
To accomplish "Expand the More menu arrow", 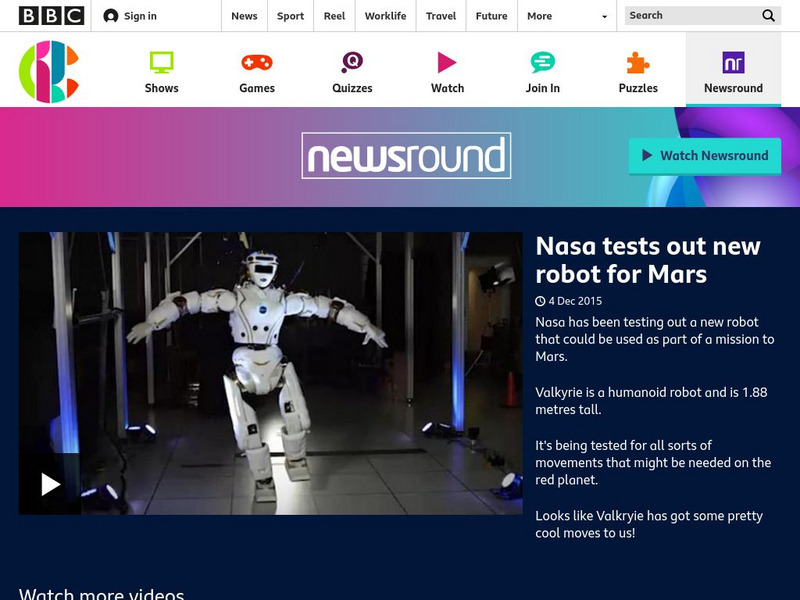I will 605,16.
